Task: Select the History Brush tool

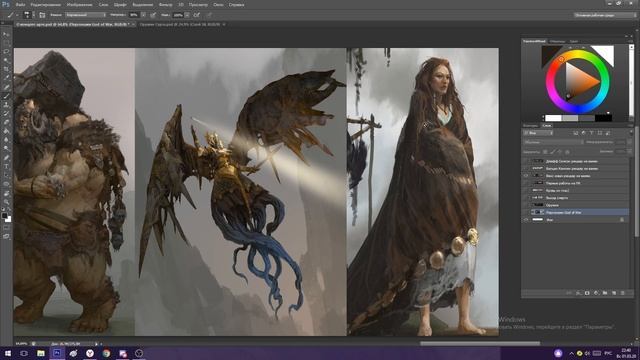Action: click(x=6, y=113)
